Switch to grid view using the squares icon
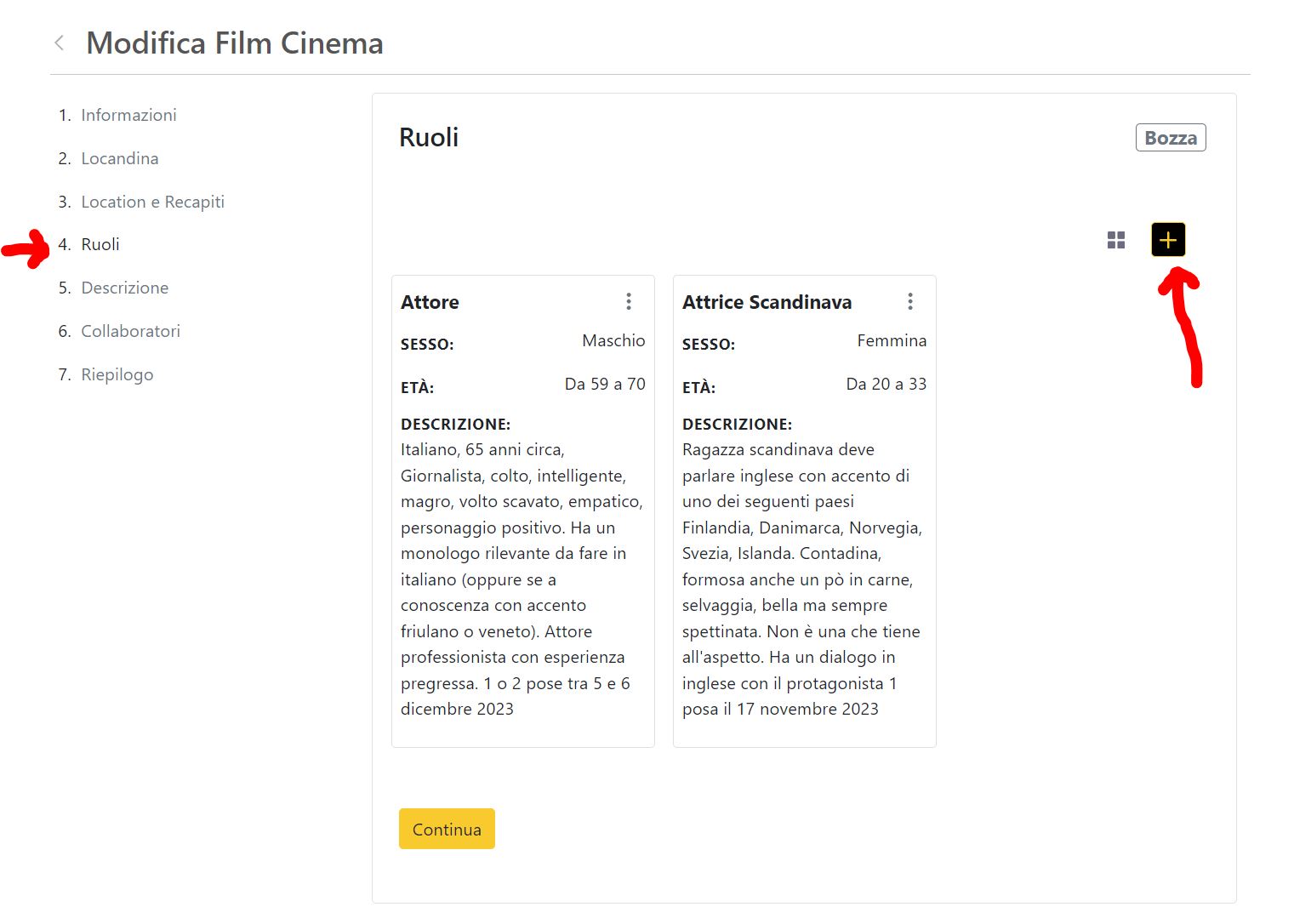Image resolution: width=1294 pixels, height=924 pixels. pyautogui.click(x=1116, y=240)
